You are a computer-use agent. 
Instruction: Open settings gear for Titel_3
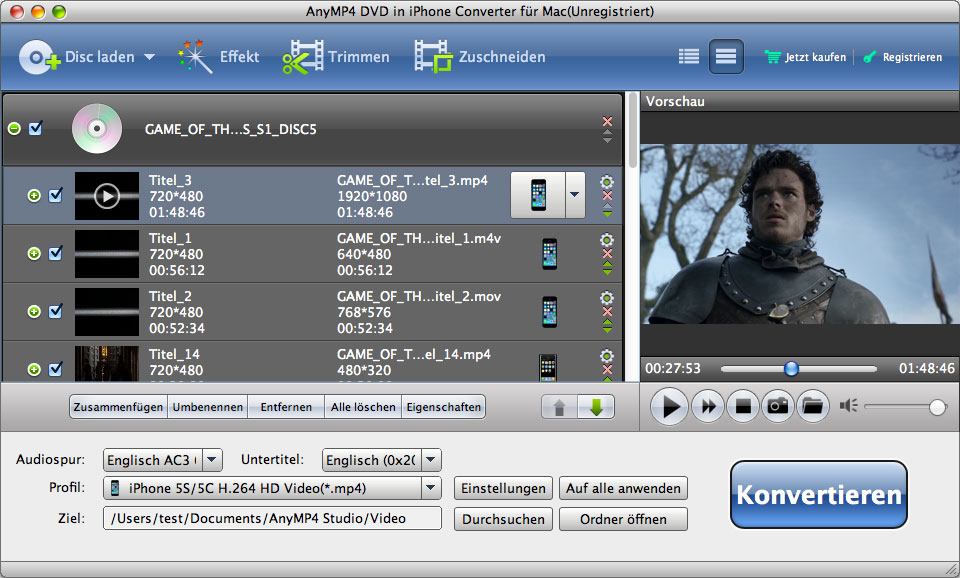click(607, 182)
